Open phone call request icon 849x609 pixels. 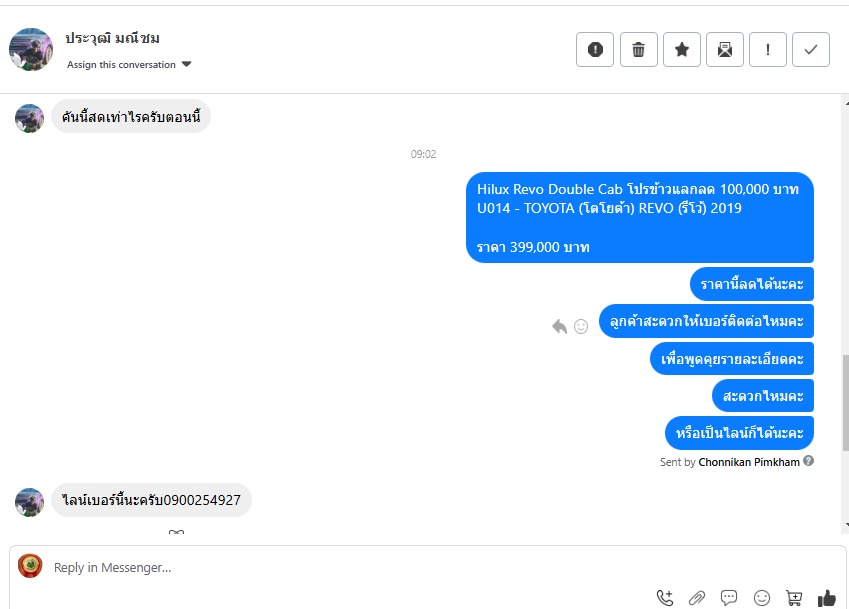665,598
